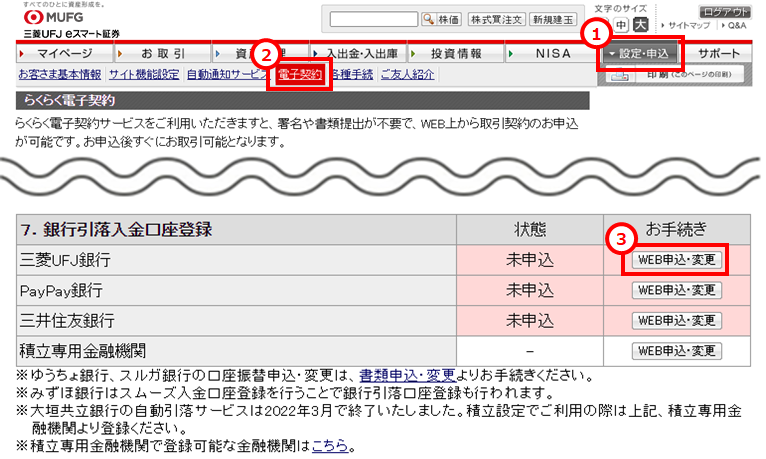The height and width of the screenshot is (459, 766).
Task: Click WEB申込・変更 for 三菱UFJ銀行
Action: [x=677, y=260]
